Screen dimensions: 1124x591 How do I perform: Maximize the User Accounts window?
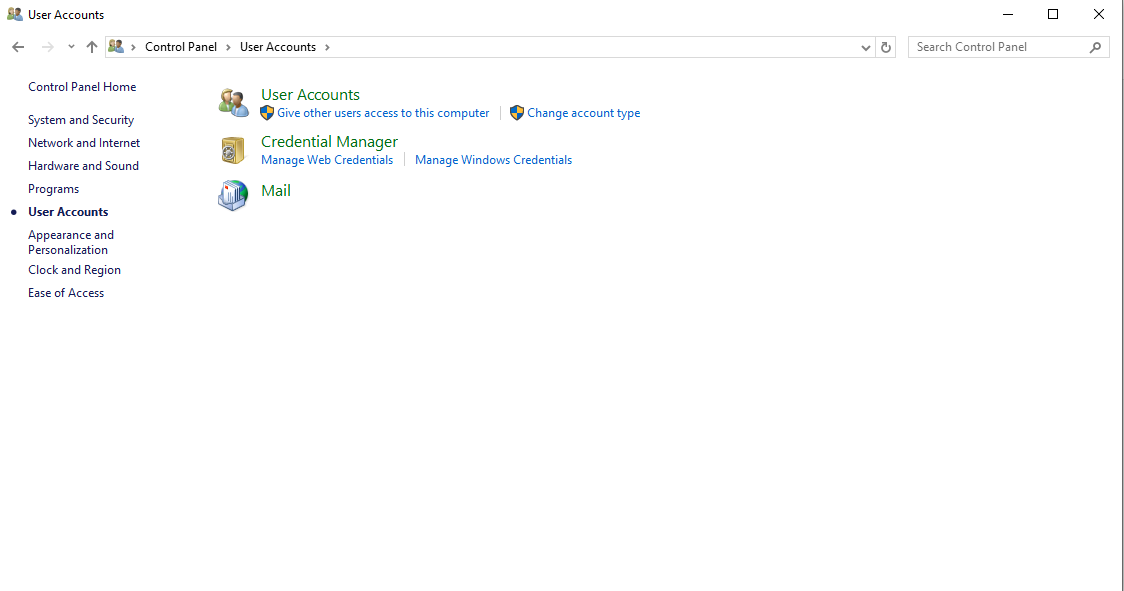pos(1053,14)
